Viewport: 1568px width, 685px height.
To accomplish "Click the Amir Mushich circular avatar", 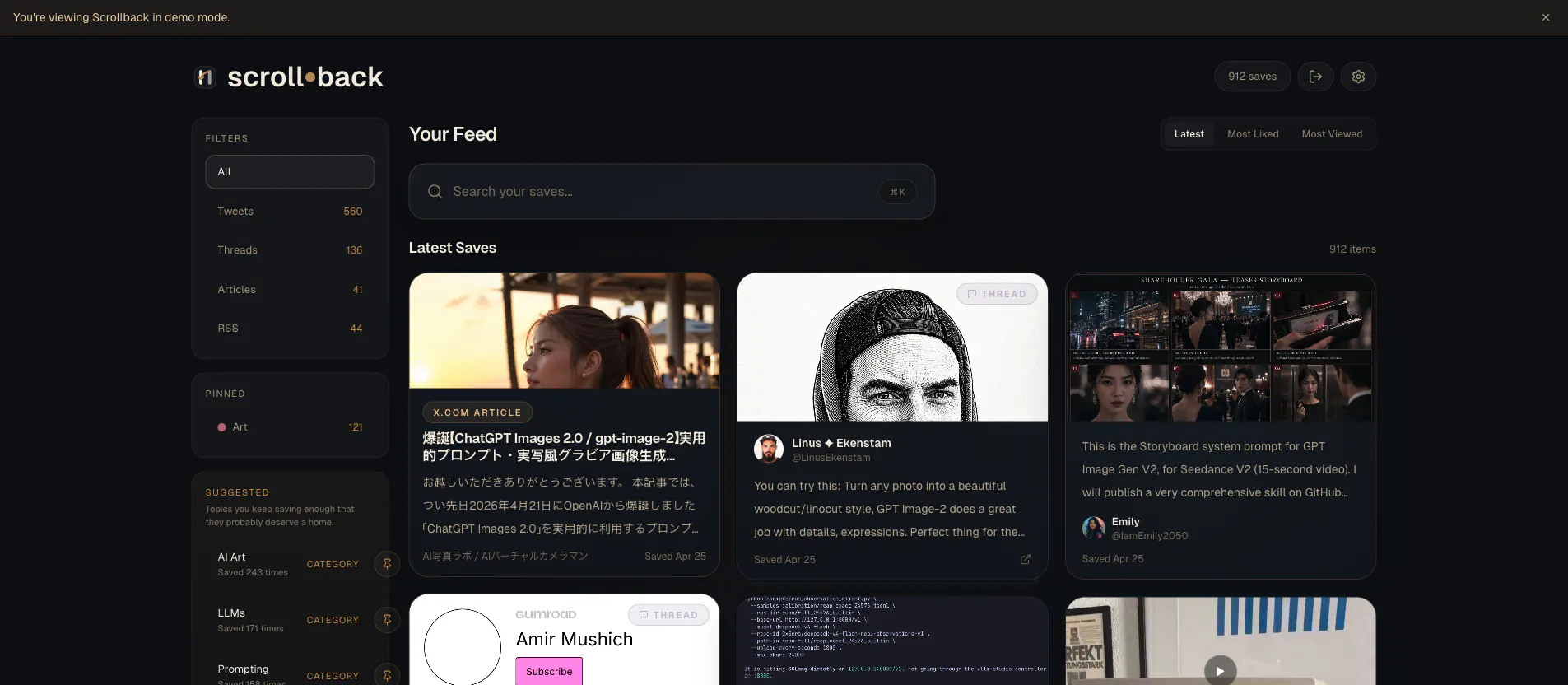I will pos(463,647).
